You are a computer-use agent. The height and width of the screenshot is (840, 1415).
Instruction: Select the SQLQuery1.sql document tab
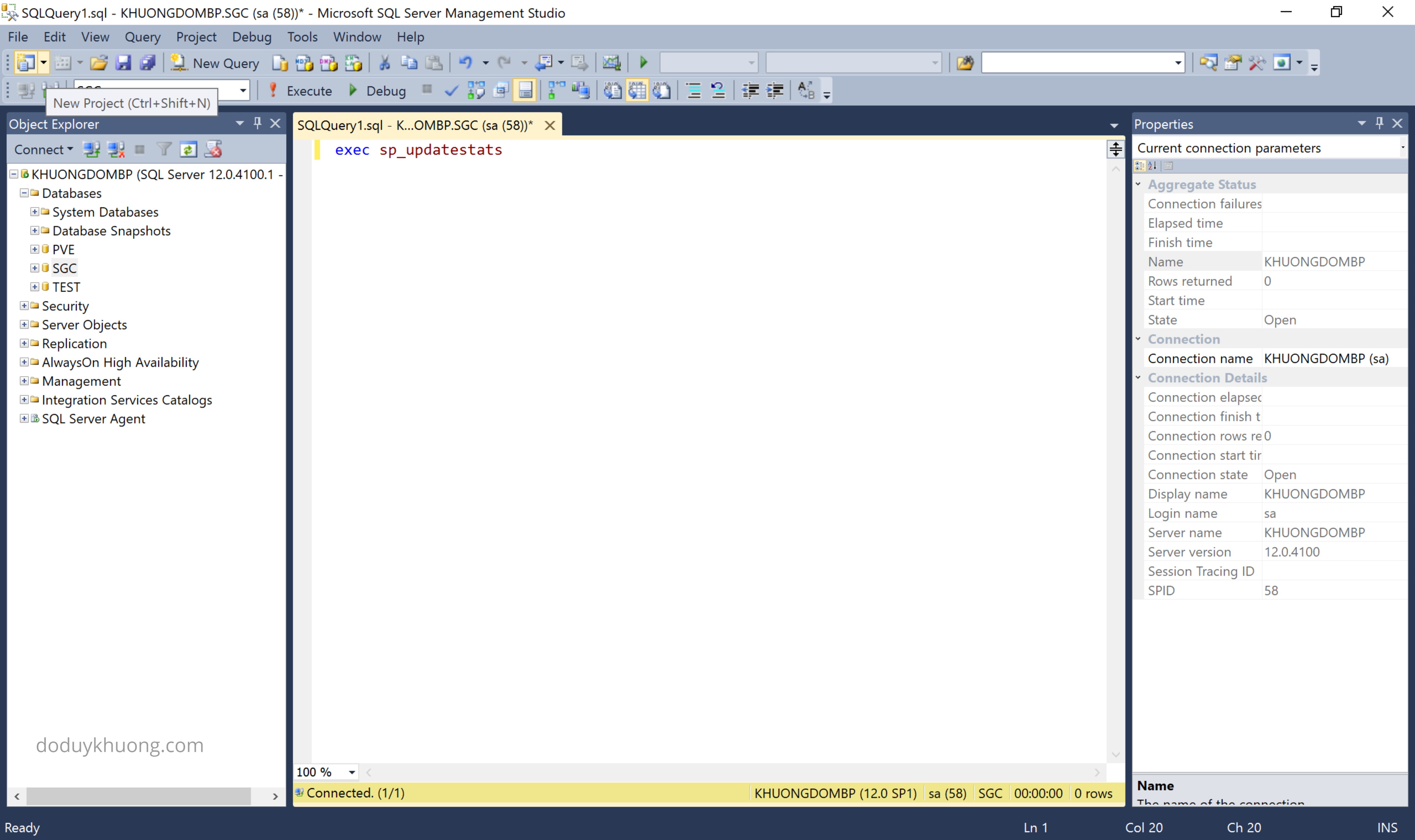click(x=415, y=125)
